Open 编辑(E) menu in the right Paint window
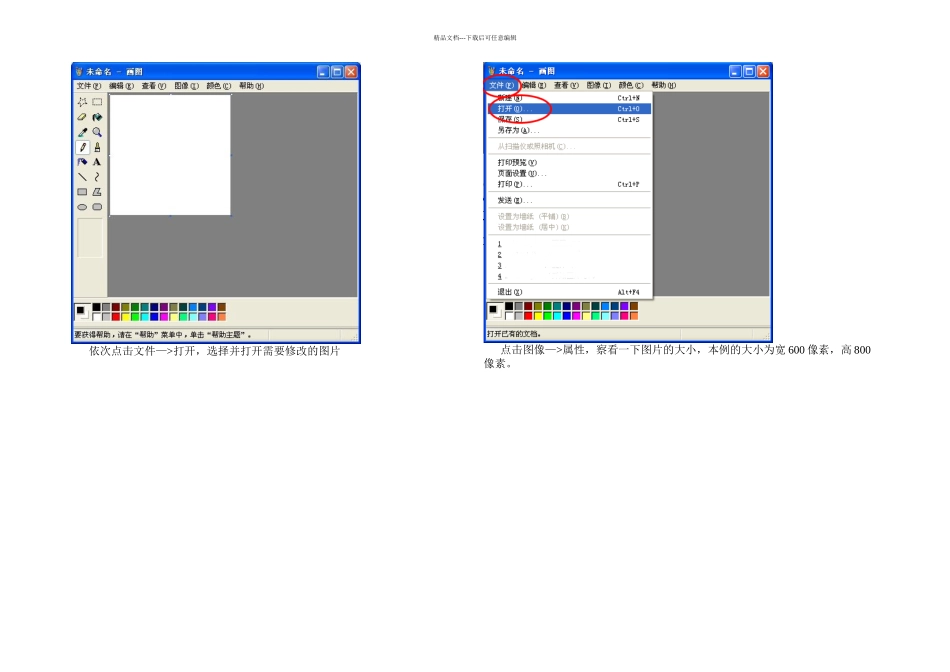The image size is (950, 672). tap(534, 85)
